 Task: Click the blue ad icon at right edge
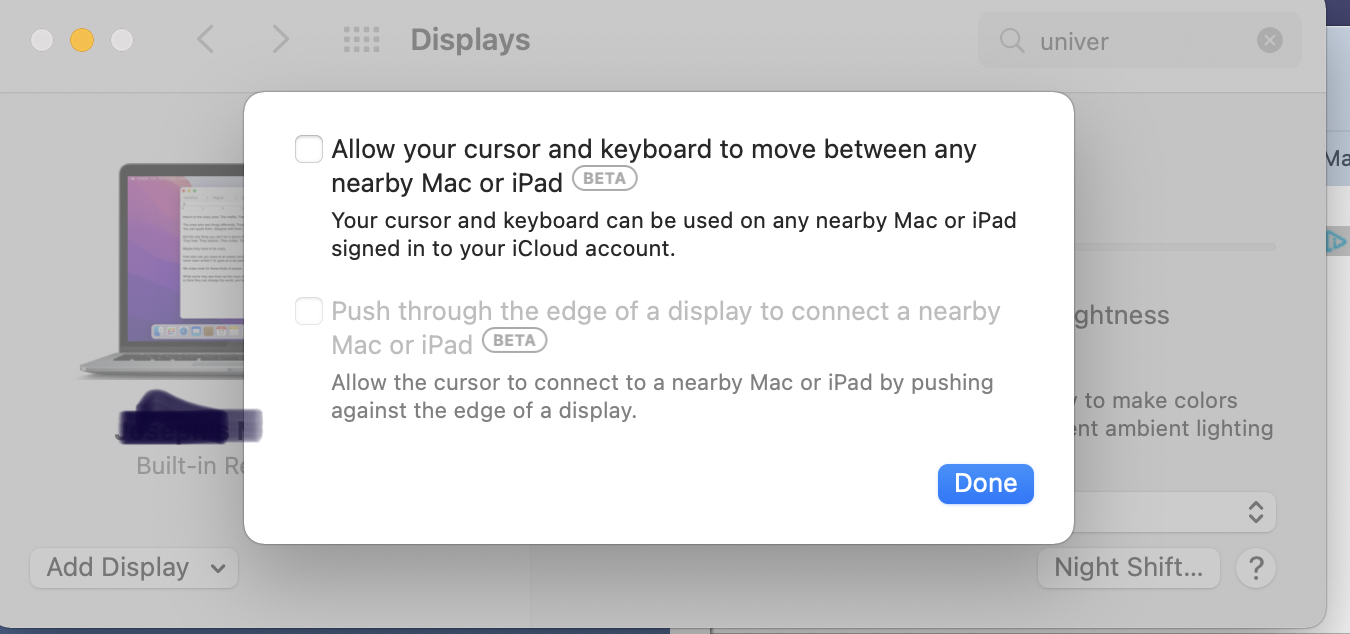pyautogui.click(x=1336, y=242)
